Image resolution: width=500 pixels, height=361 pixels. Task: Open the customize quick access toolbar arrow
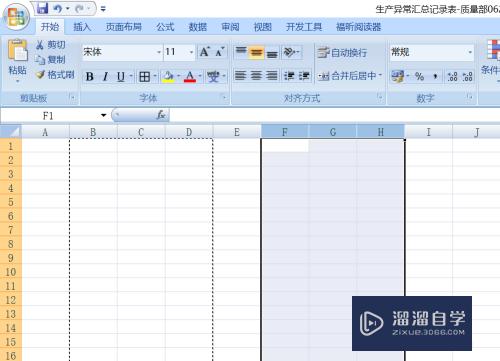103,9
